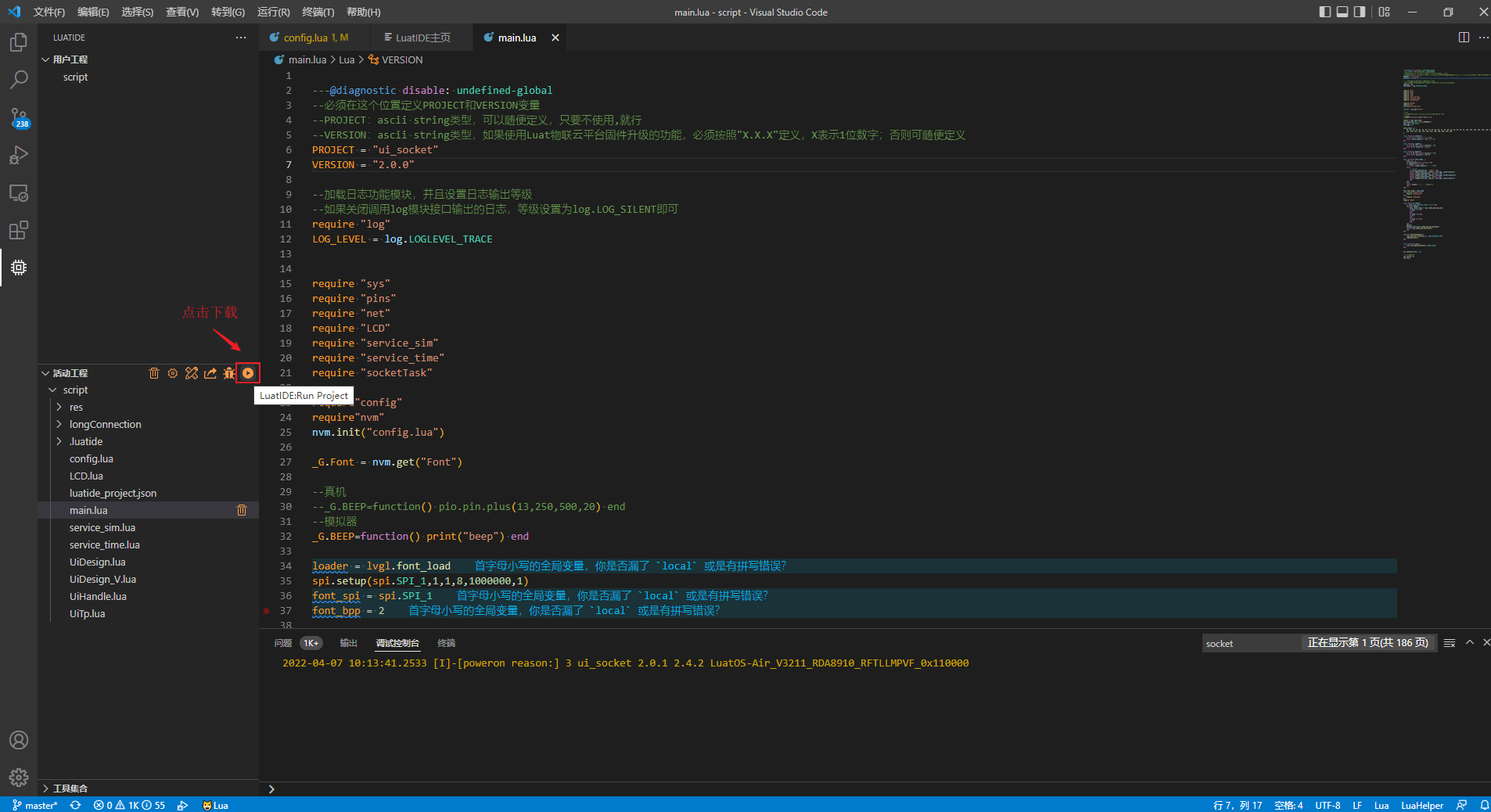Click the Customize Layout icon
1491x812 pixels.
click(1385, 12)
